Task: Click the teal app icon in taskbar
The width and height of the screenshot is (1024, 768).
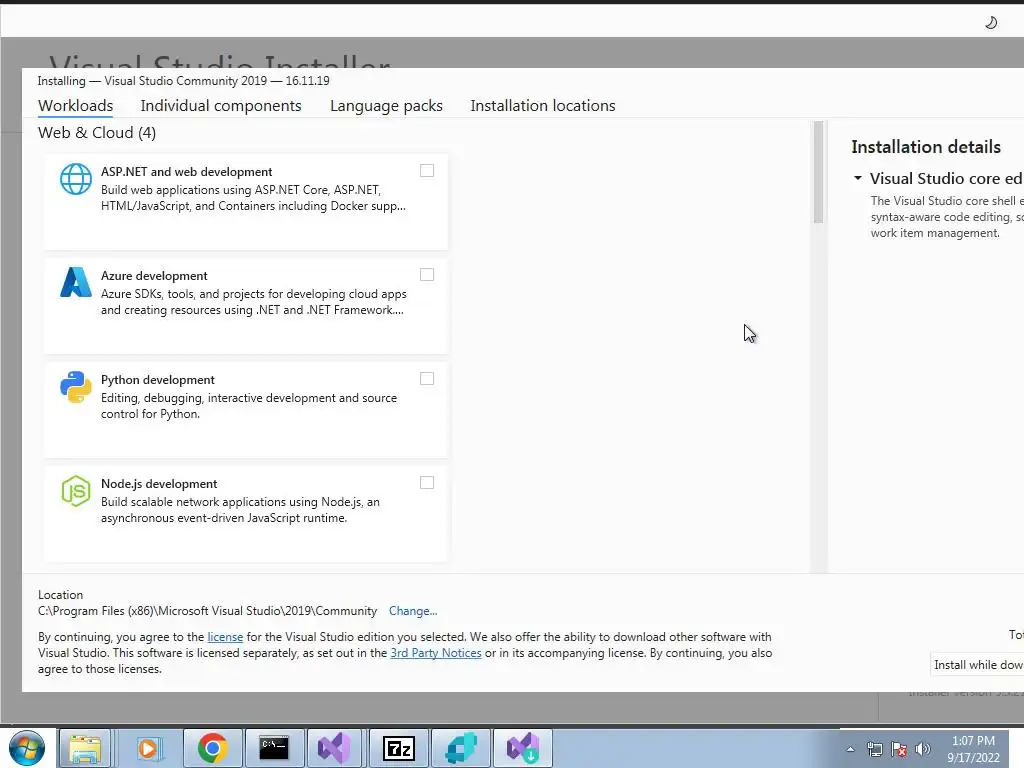Action: coord(461,748)
